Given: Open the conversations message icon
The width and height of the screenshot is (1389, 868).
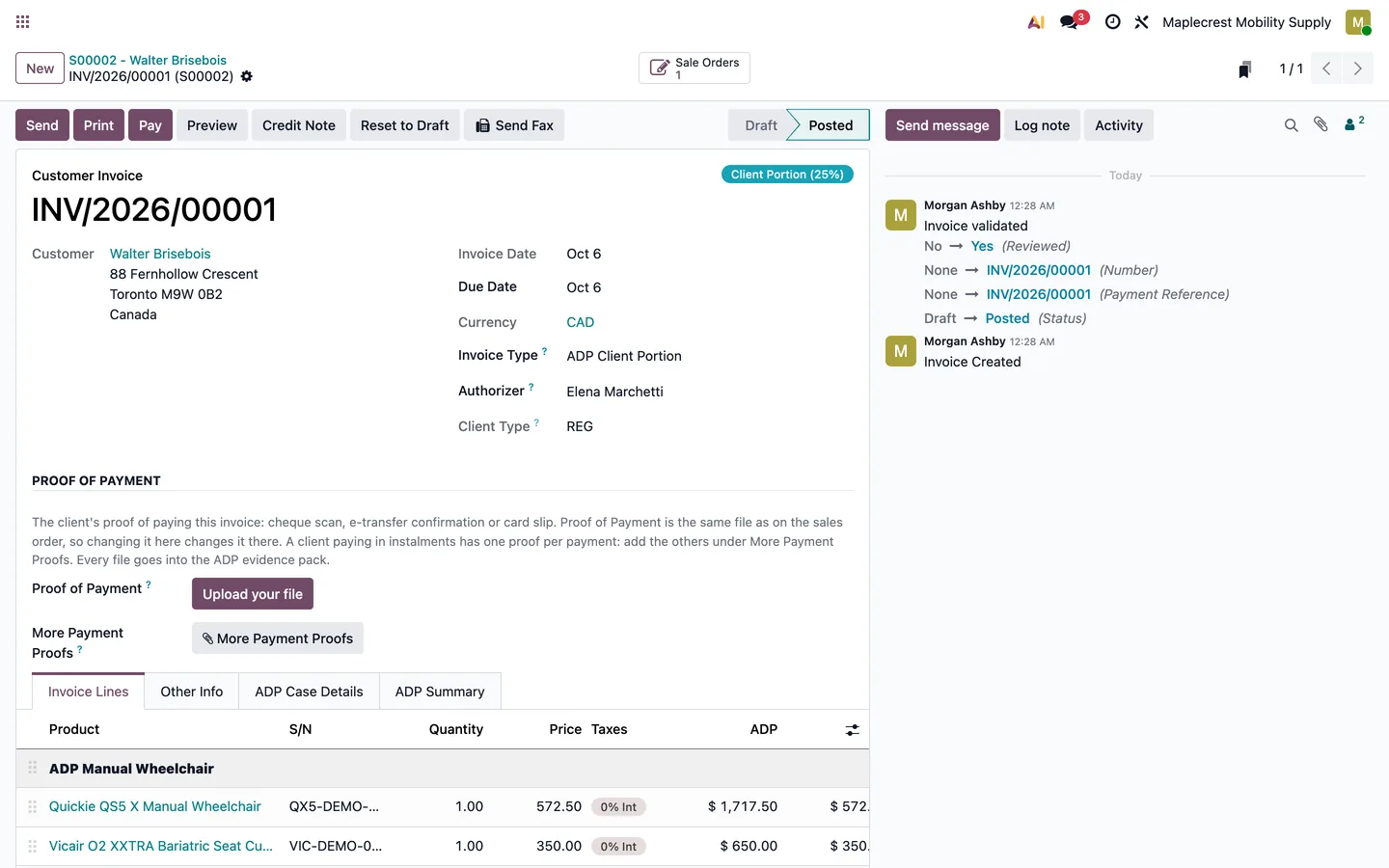Looking at the screenshot, I should coord(1070,22).
